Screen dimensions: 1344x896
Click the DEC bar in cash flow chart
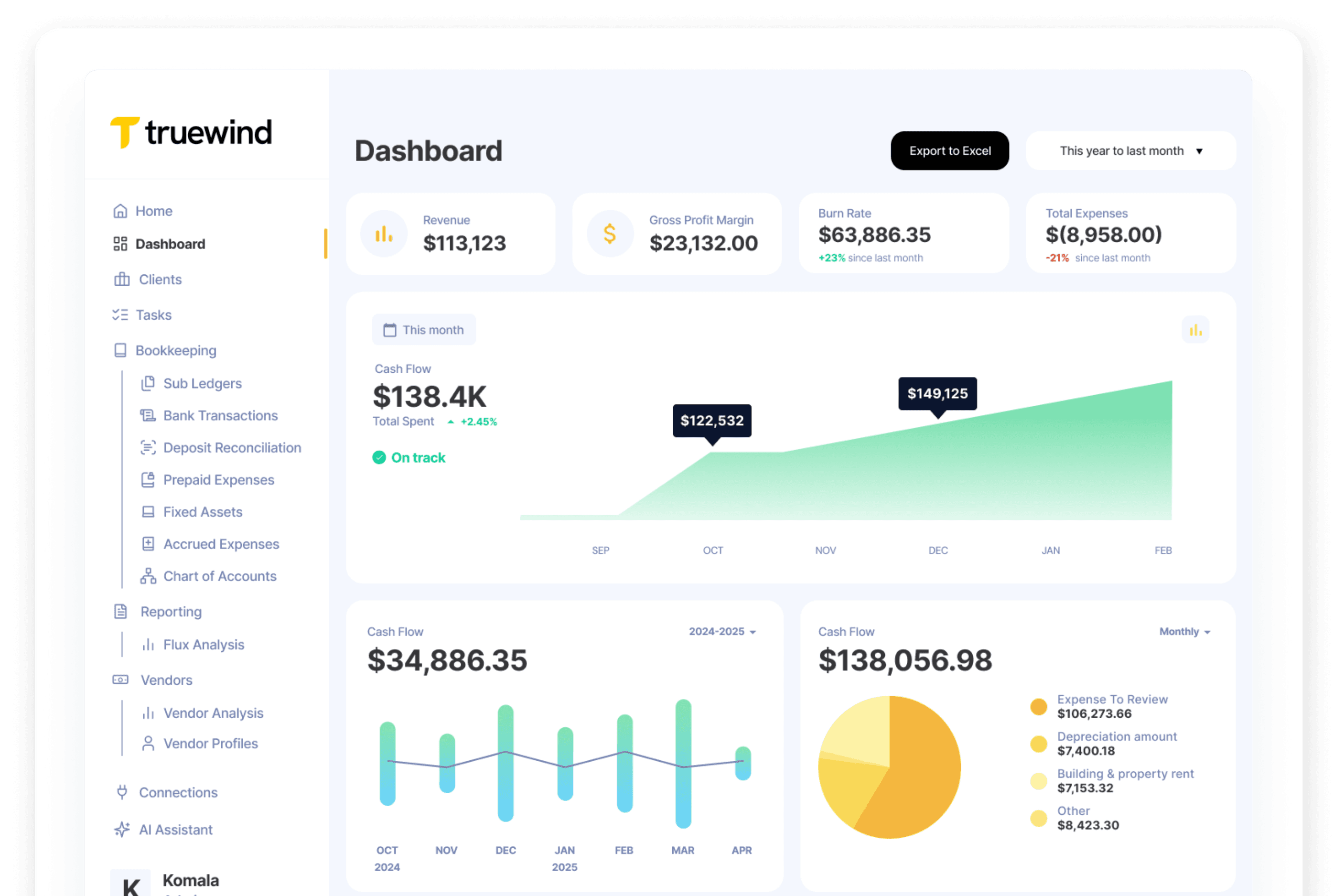pos(505,763)
